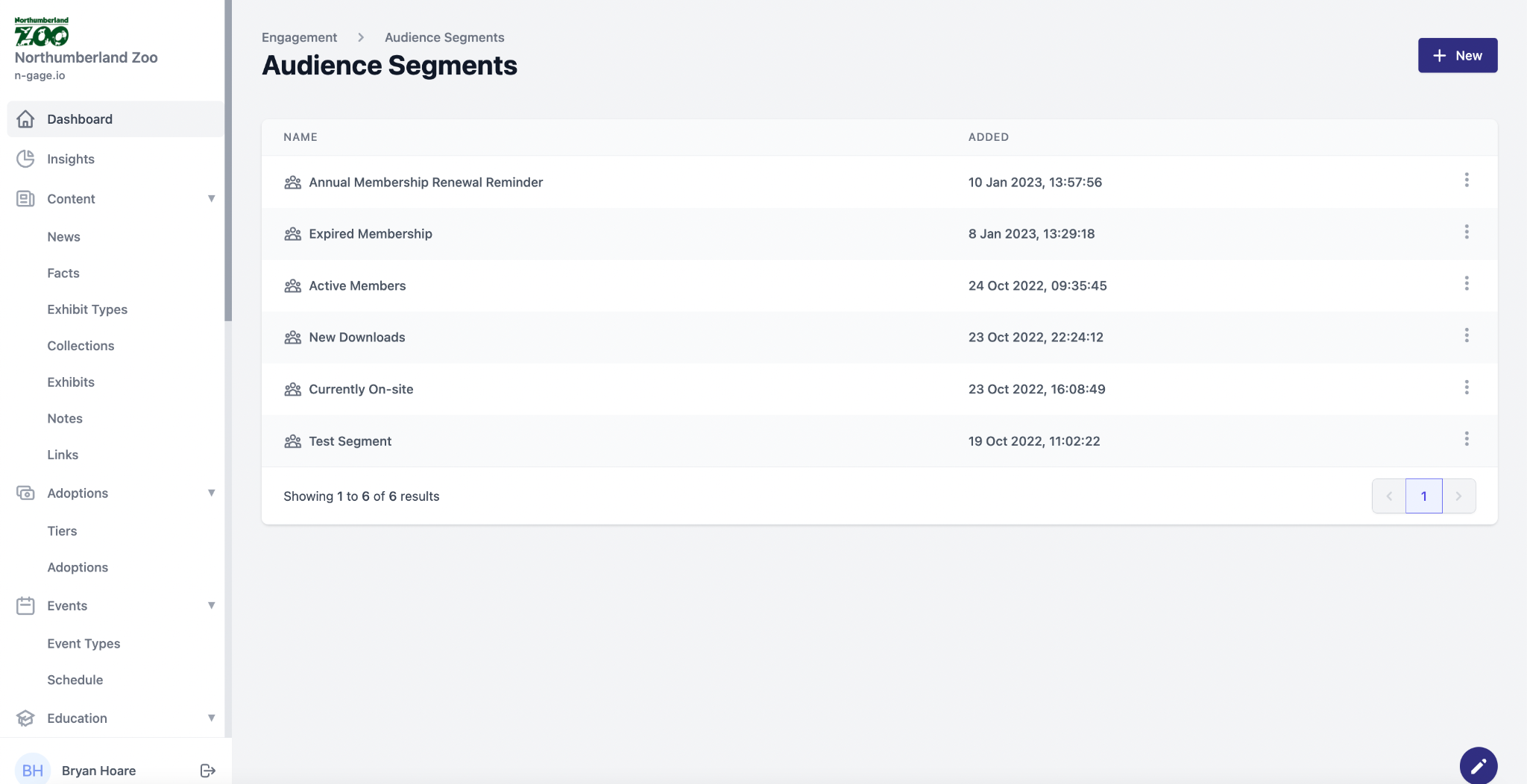The height and width of the screenshot is (784, 1527).
Task: Open the three-dot menu for Expired Membership
Action: [1466, 233]
